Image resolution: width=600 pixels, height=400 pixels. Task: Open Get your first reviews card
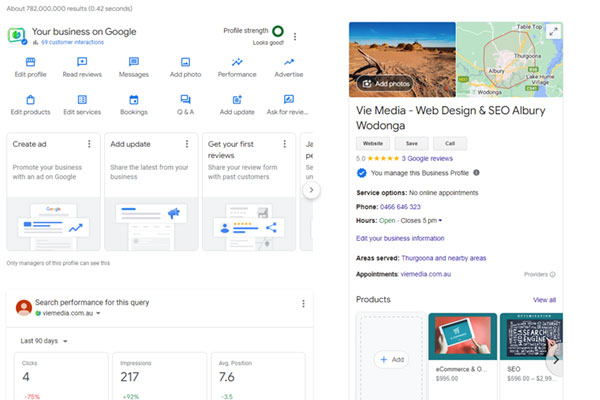pos(249,192)
